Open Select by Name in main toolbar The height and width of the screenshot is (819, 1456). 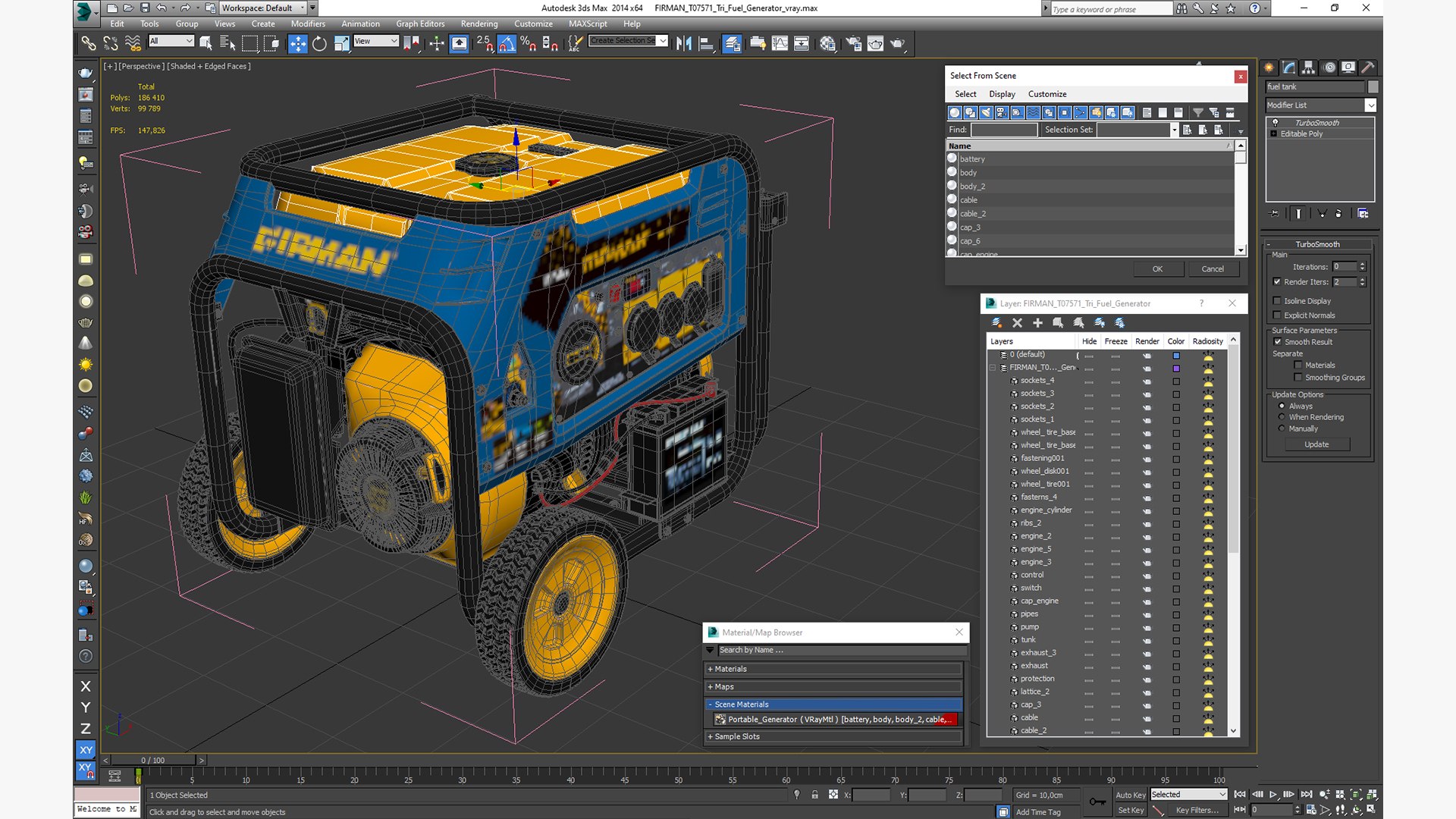(227, 43)
